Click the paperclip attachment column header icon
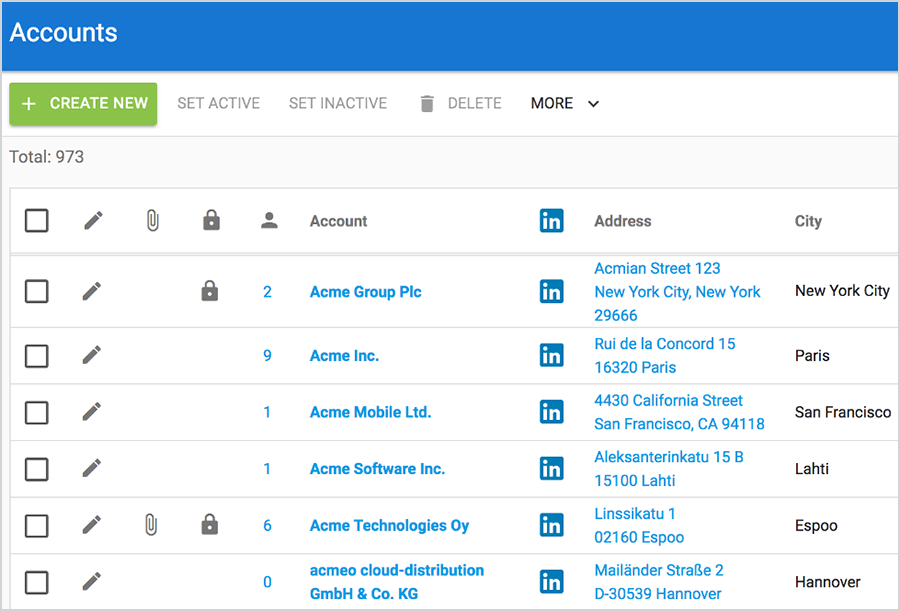Image resolution: width=900 pixels, height=611 pixels. click(x=152, y=221)
